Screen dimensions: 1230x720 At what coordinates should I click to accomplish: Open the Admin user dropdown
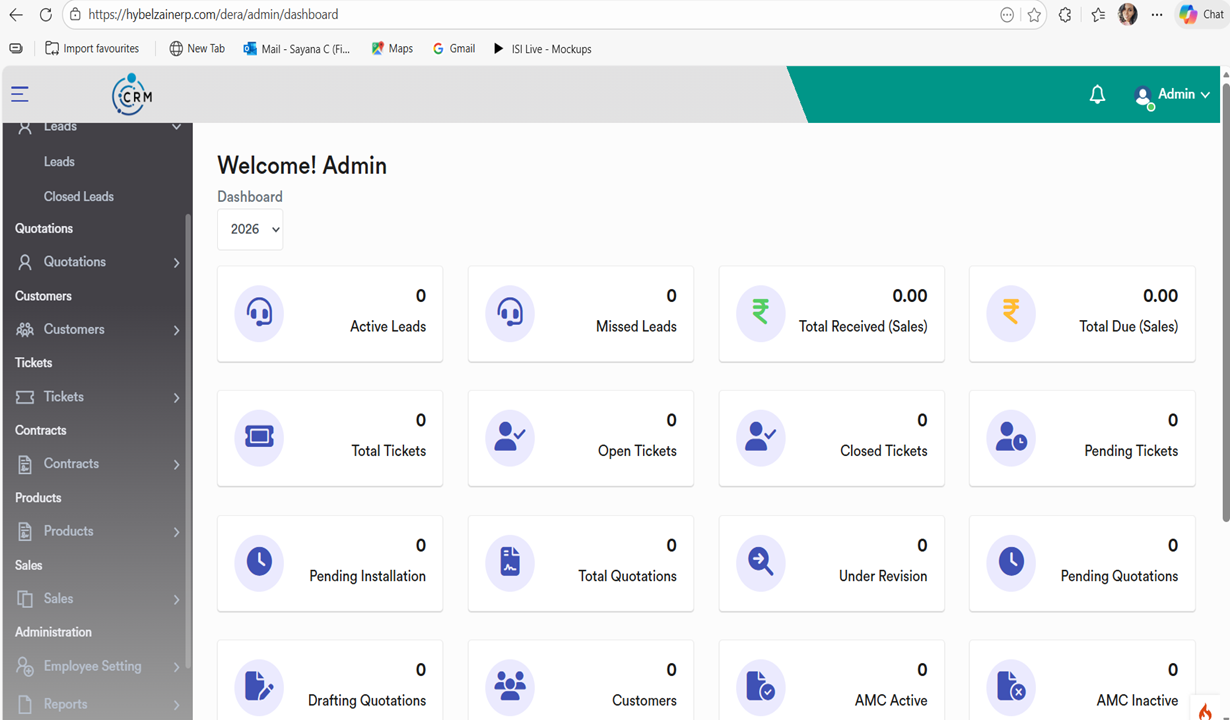pos(1173,94)
